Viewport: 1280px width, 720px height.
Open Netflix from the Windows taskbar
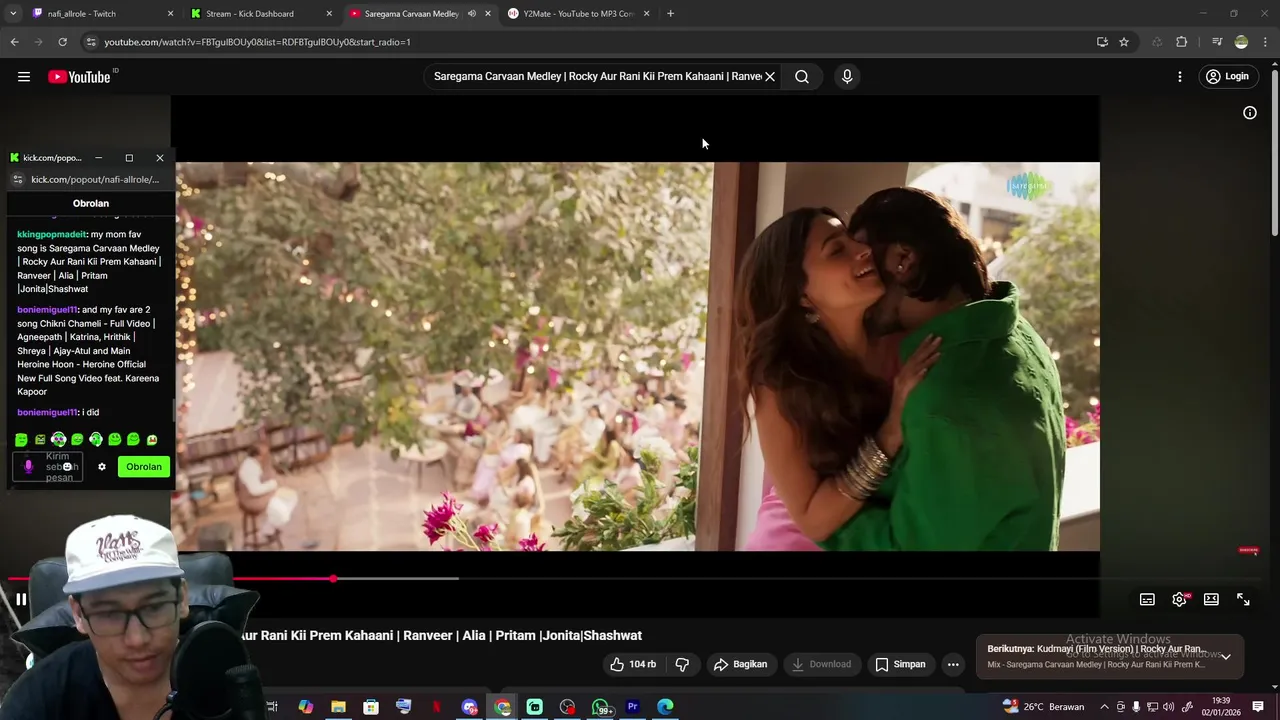(436, 707)
